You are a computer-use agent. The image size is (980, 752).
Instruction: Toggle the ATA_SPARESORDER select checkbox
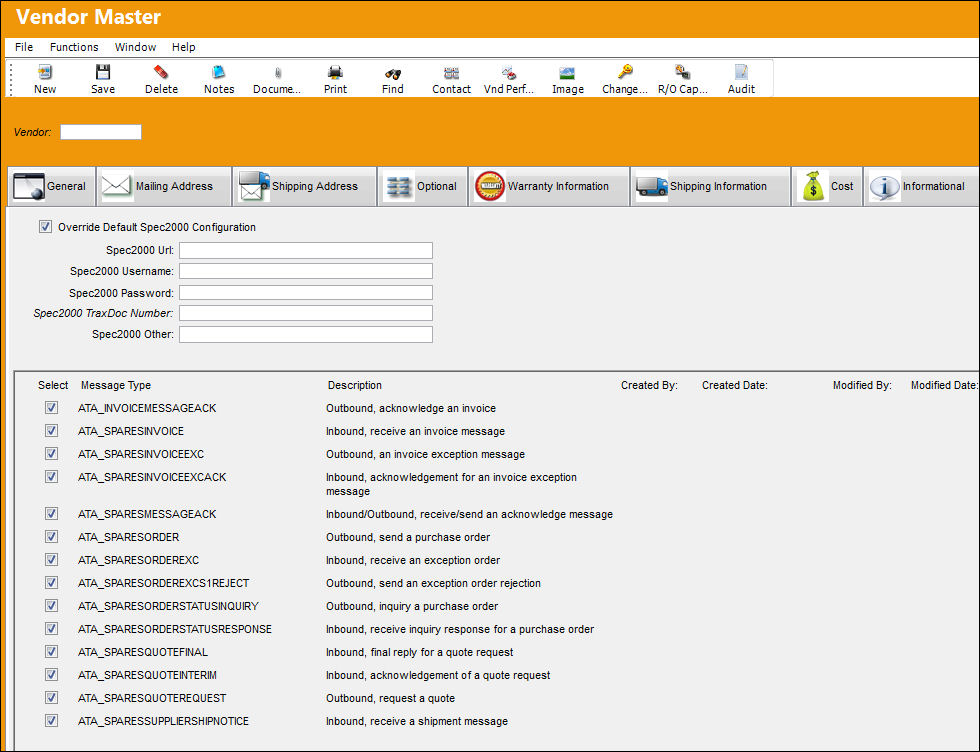pos(51,537)
